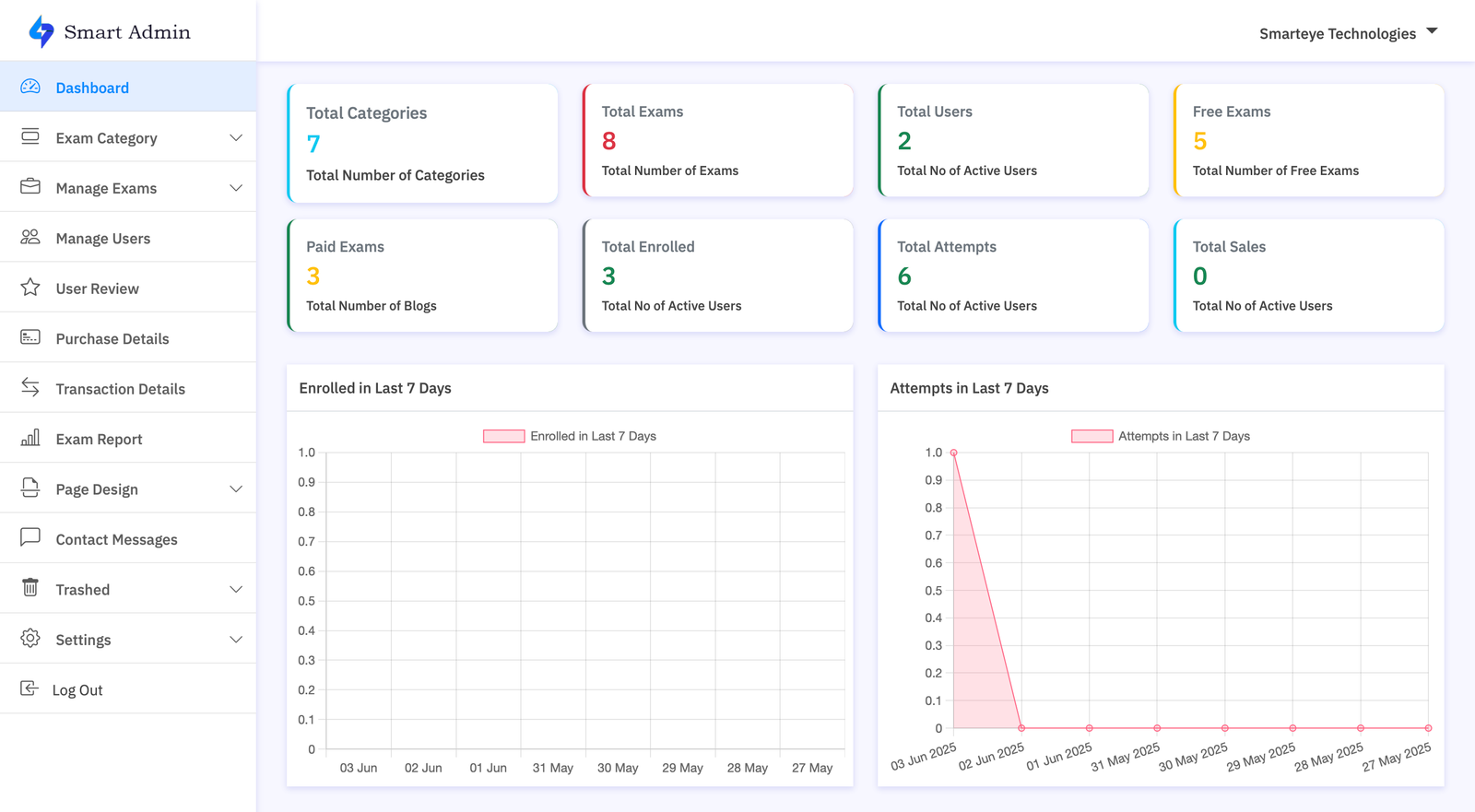This screenshot has height=812, width=1475.
Task: Expand the Exam Category chevron
Action: point(236,138)
